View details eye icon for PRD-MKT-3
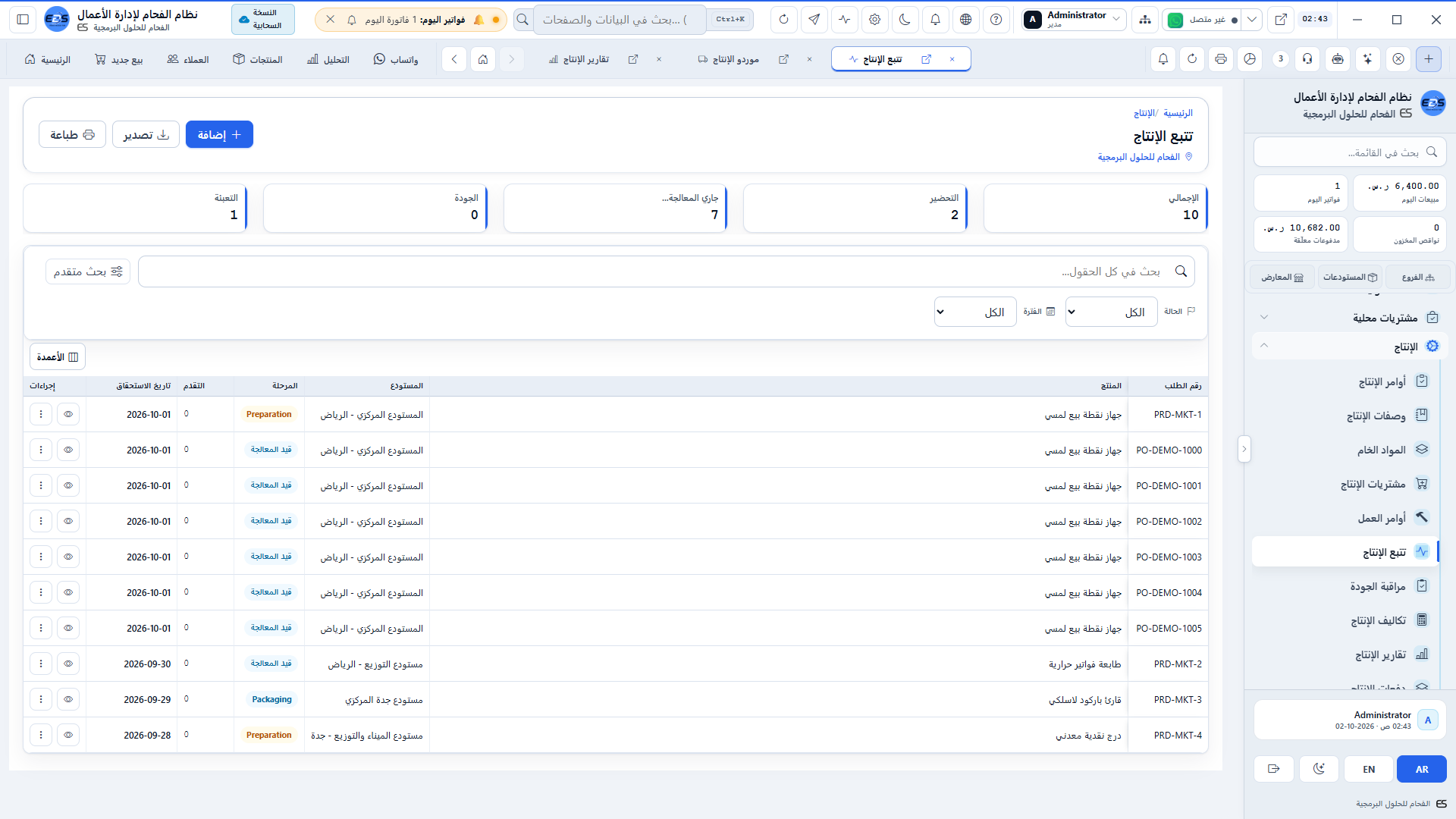1456x819 pixels. coord(68,700)
